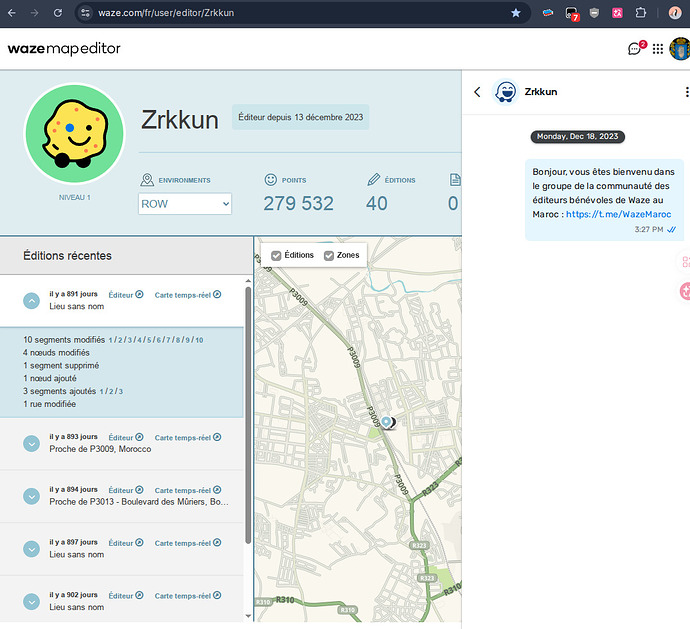Expand the 894 days edit entry
690x629 pixels.
click(x=31, y=497)
